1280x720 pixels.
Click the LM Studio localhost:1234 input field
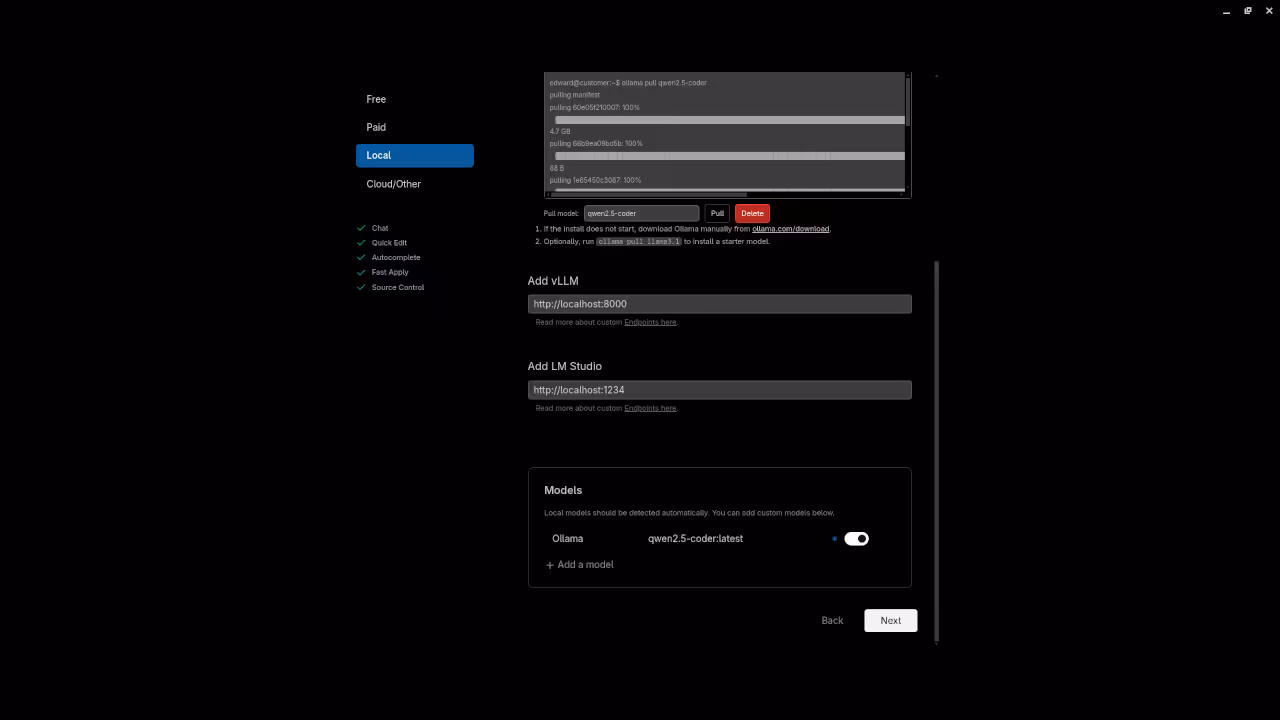click(719, 389)
